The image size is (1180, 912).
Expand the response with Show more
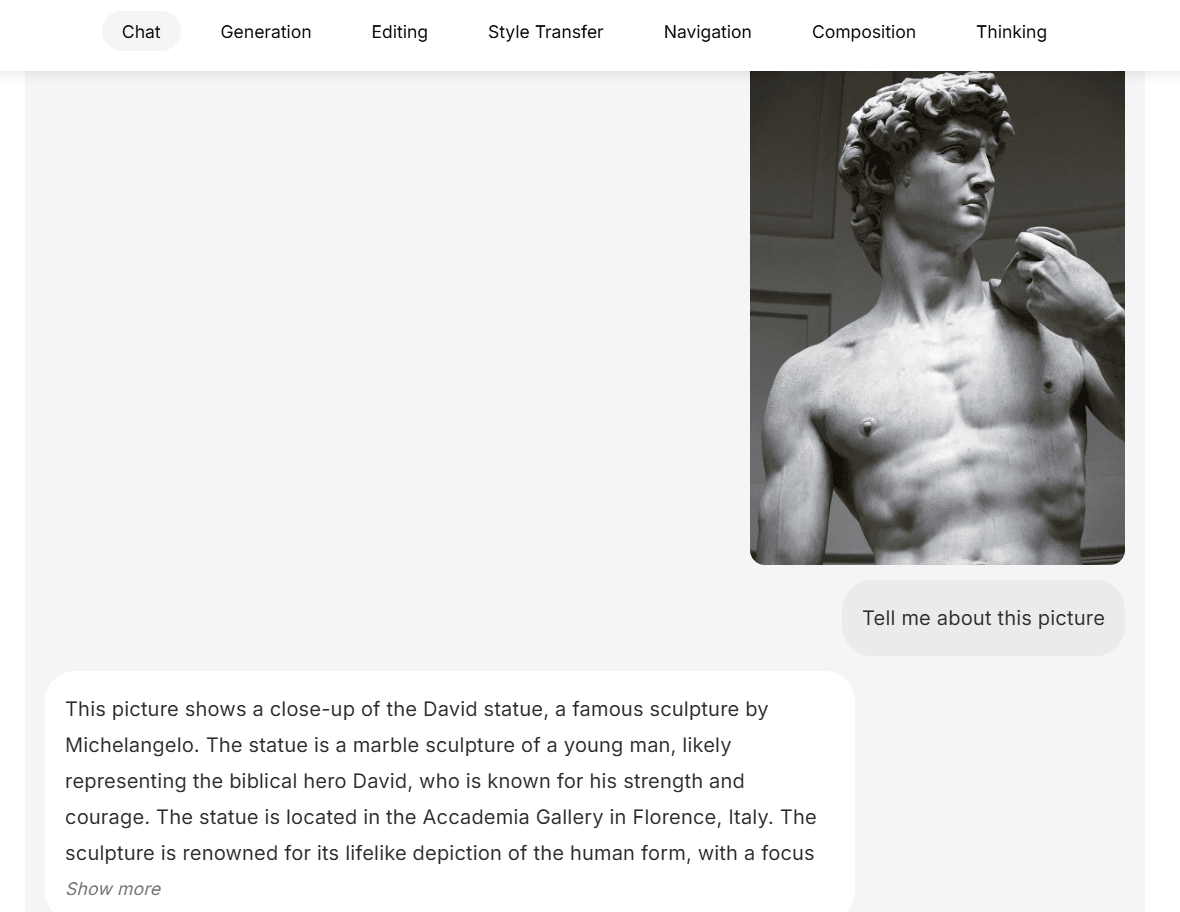tap(113, 889)
